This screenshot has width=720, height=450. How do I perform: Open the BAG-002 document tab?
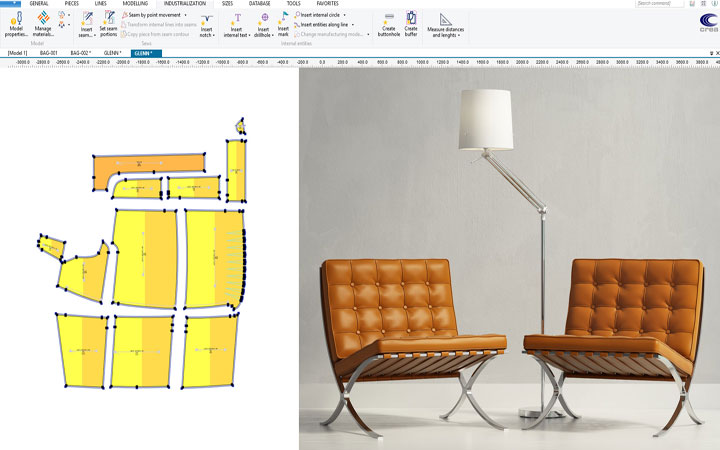click(81, 52)
